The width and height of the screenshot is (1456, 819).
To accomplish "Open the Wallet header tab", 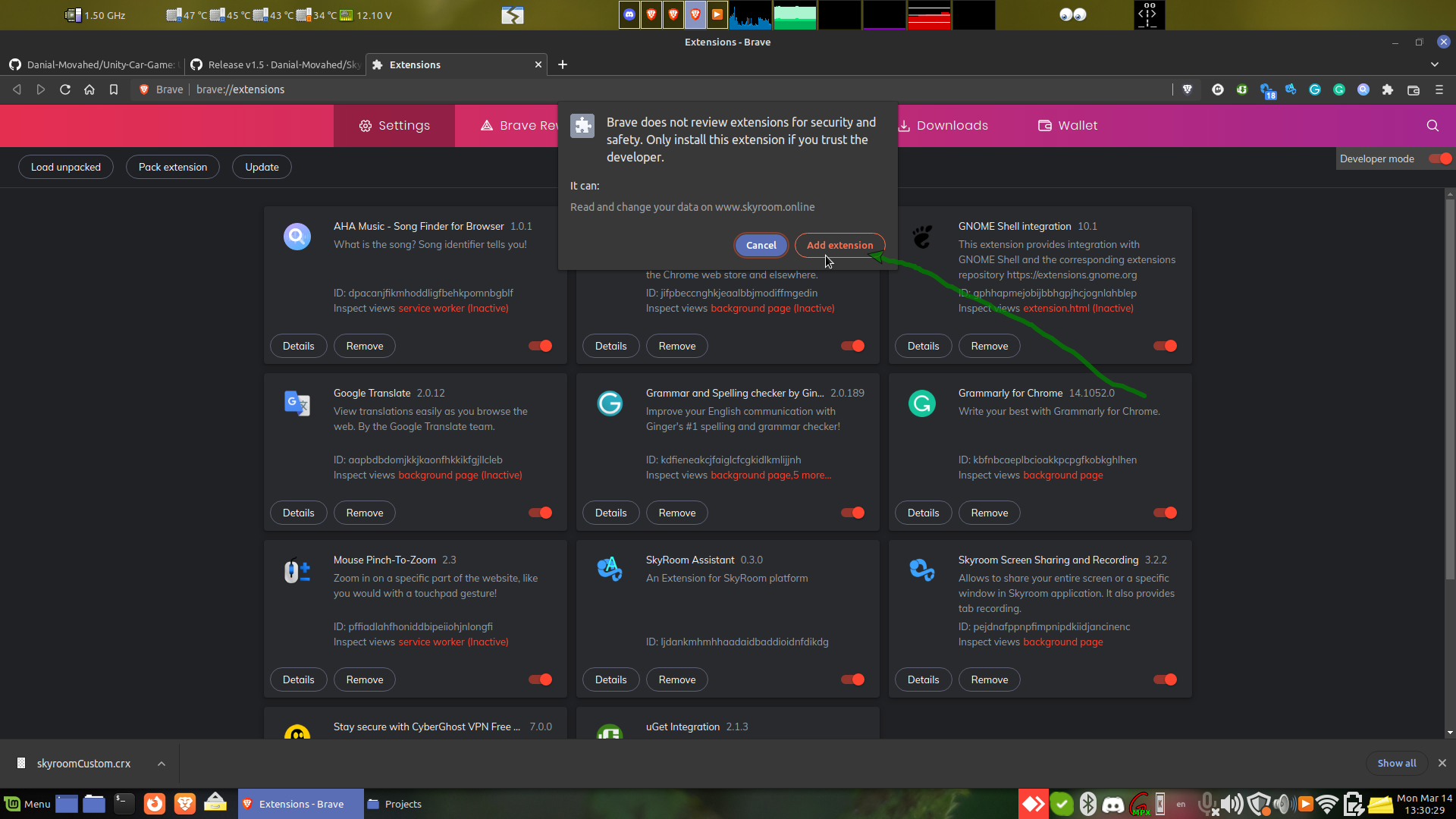I will (x=1068, y=126).
